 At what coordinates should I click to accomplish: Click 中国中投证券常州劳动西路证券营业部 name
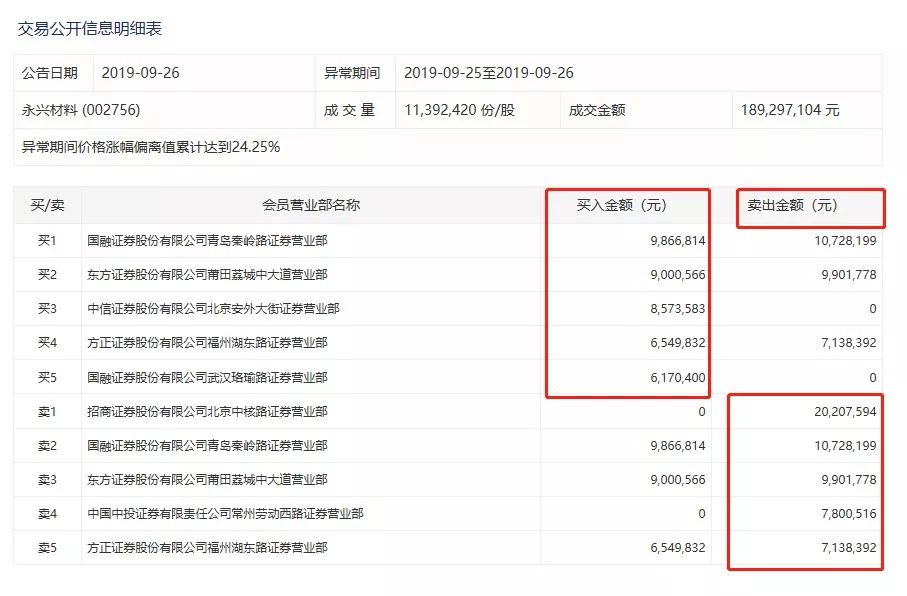(225, 513)
